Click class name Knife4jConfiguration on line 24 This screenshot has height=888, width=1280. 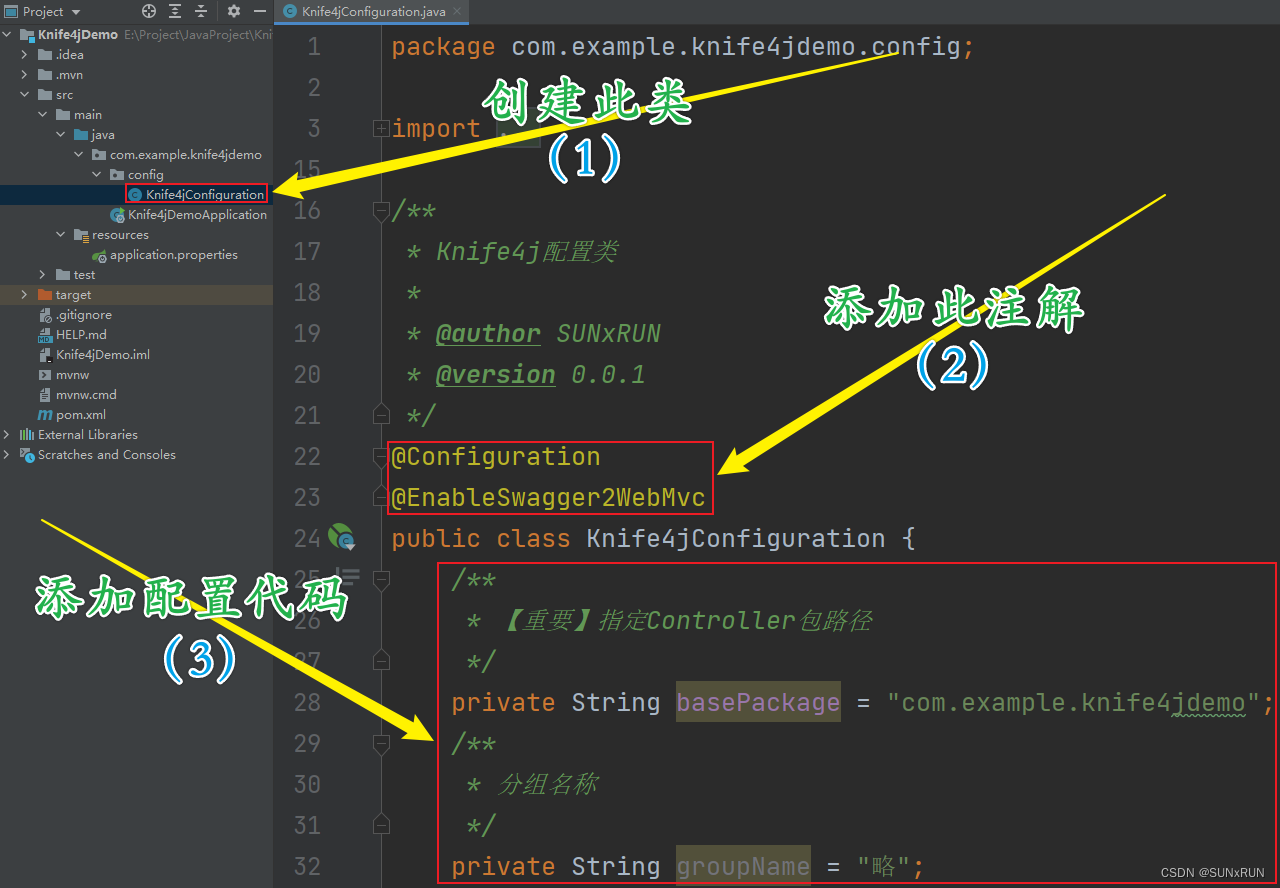[x=736, y=538]
